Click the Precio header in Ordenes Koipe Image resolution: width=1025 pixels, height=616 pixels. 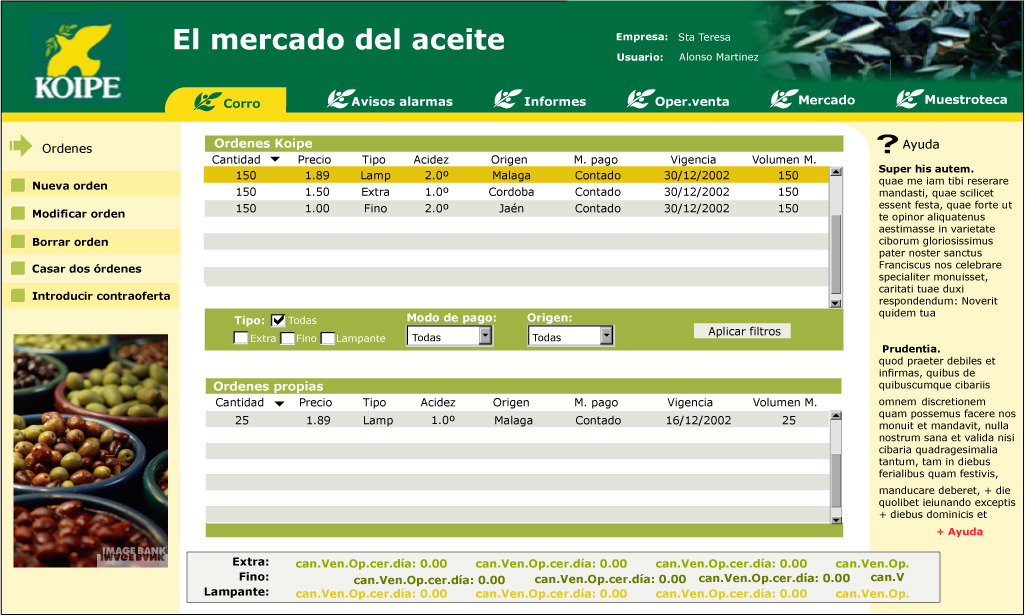(314, 160)
